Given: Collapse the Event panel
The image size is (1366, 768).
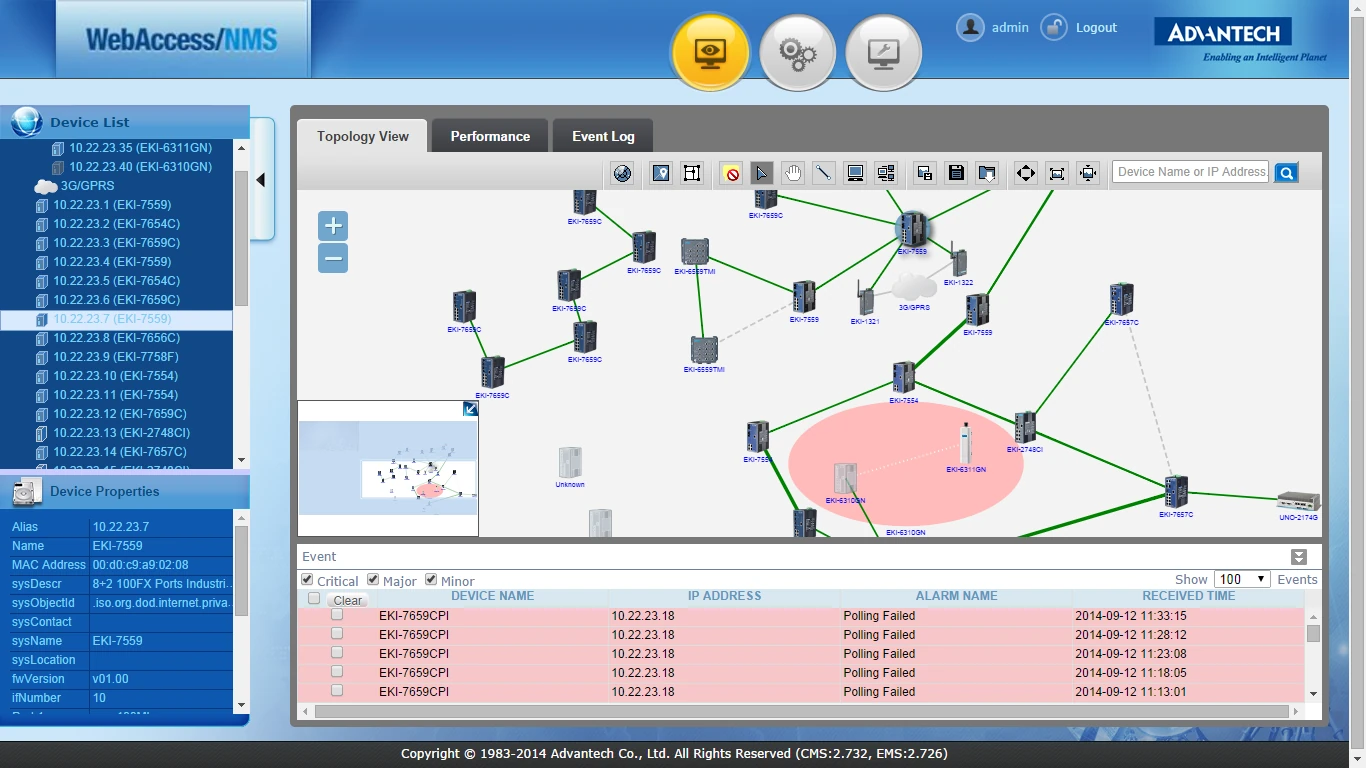Looking at the screenshot, I should click(x=1298, y=557).
